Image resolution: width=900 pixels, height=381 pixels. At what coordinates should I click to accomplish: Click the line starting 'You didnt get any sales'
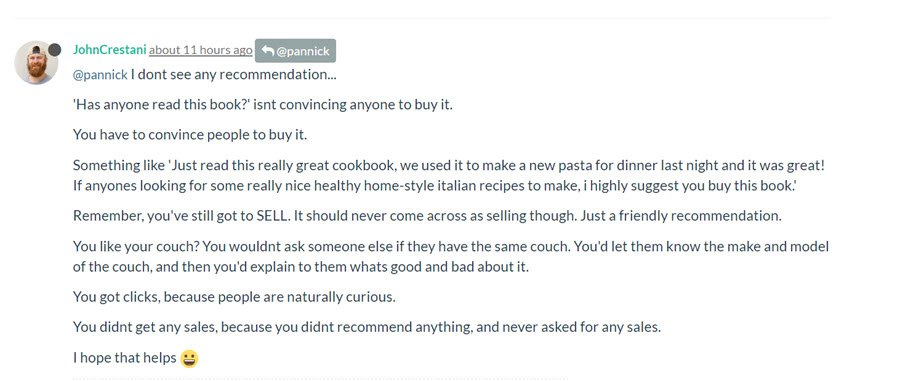pyautogui.click(x=367, y=327)
